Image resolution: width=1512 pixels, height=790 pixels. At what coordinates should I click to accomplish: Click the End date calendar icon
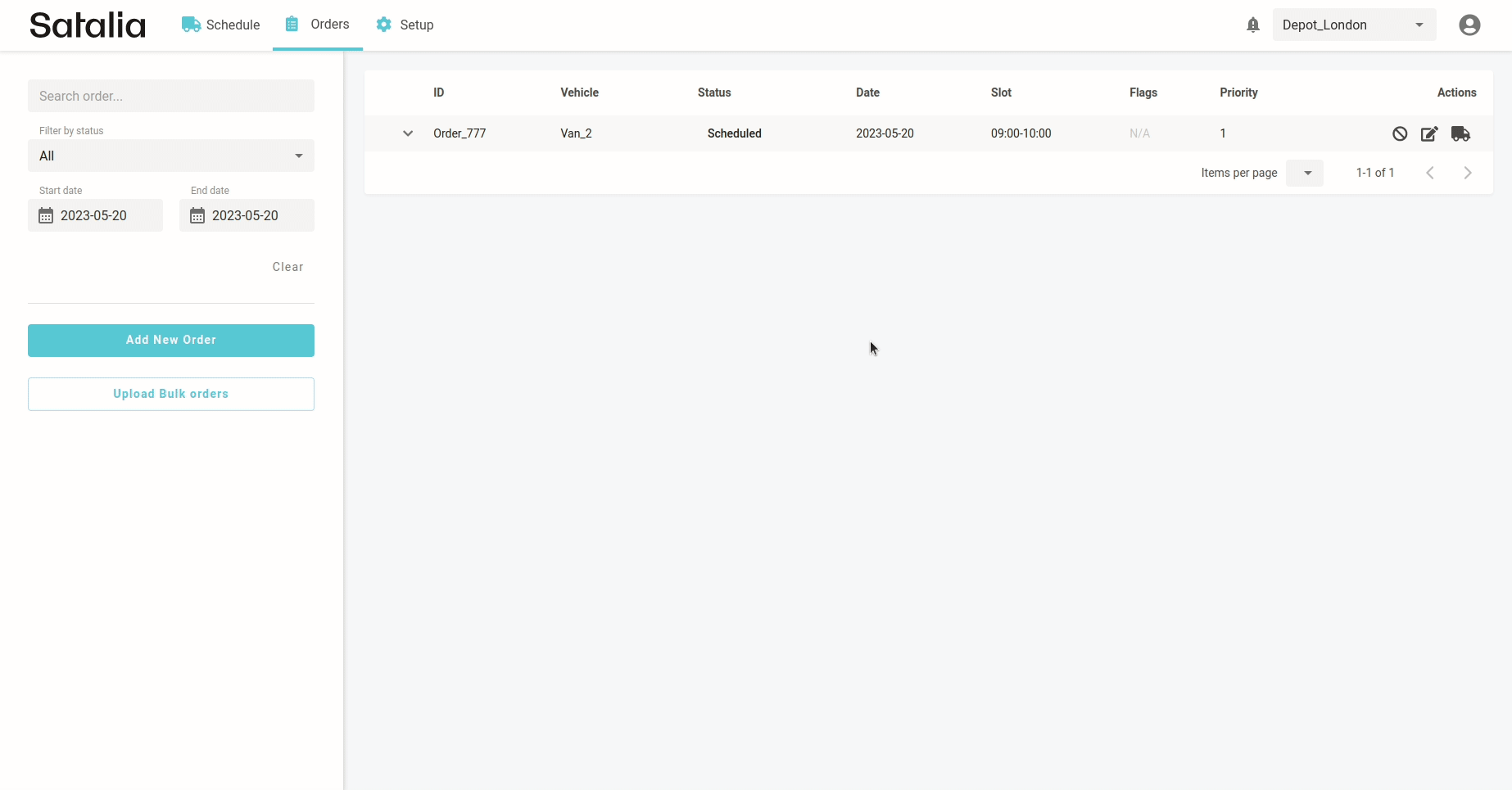coord(197,216)
